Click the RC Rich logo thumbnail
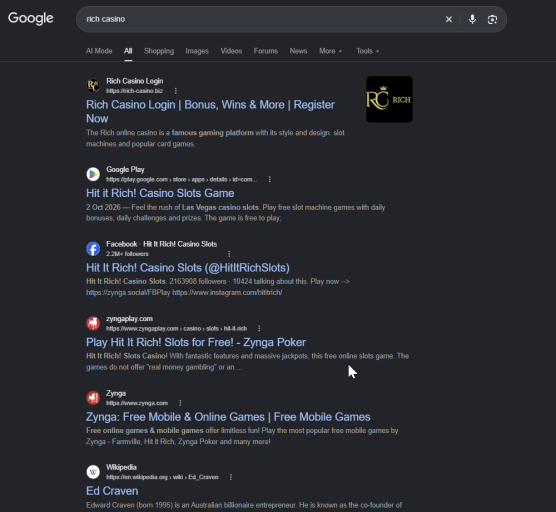This screenshot has height=512, width=556. (x=389, y=99)
